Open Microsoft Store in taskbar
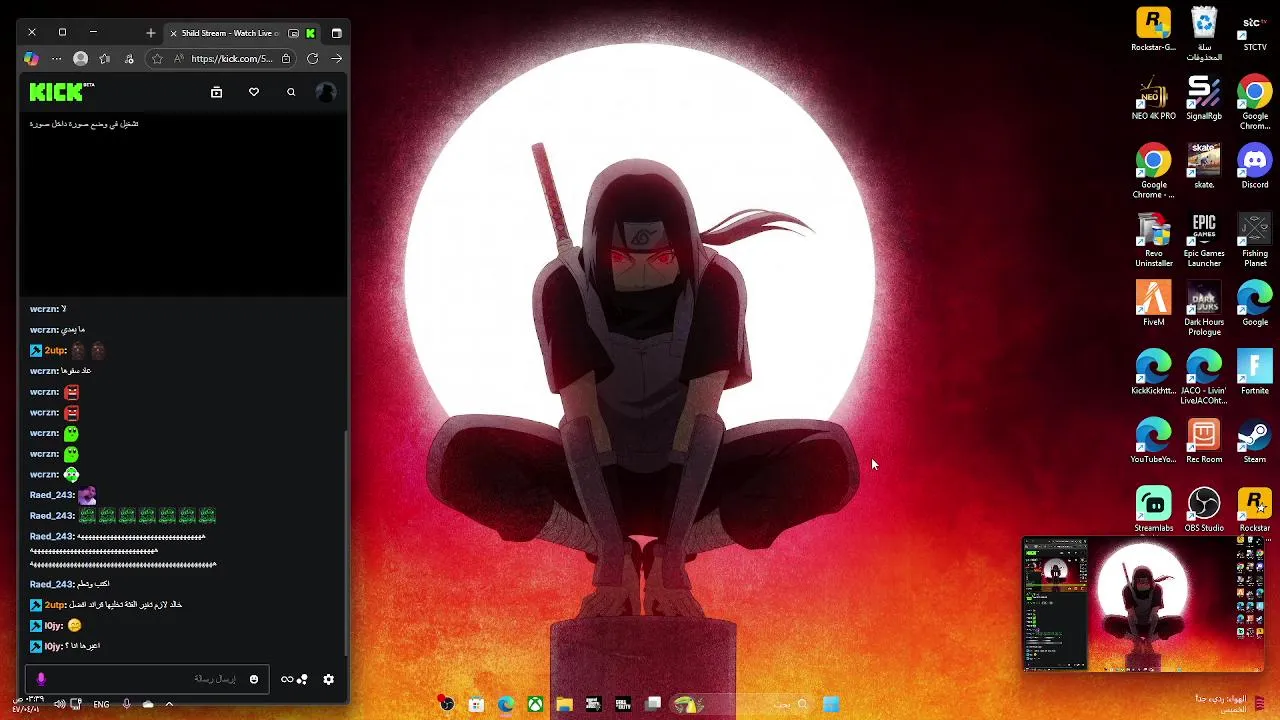Viewport: 1280px width, 720px height. coord(476,705)
